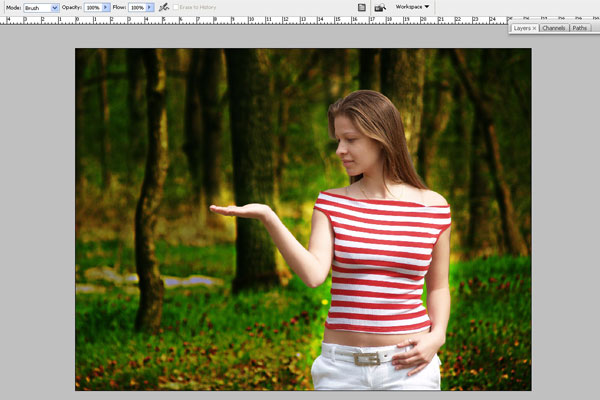The image size is (600, 400).
Task: Click the horizontal ruler above the canvas
Action: (x=250, y=19)
